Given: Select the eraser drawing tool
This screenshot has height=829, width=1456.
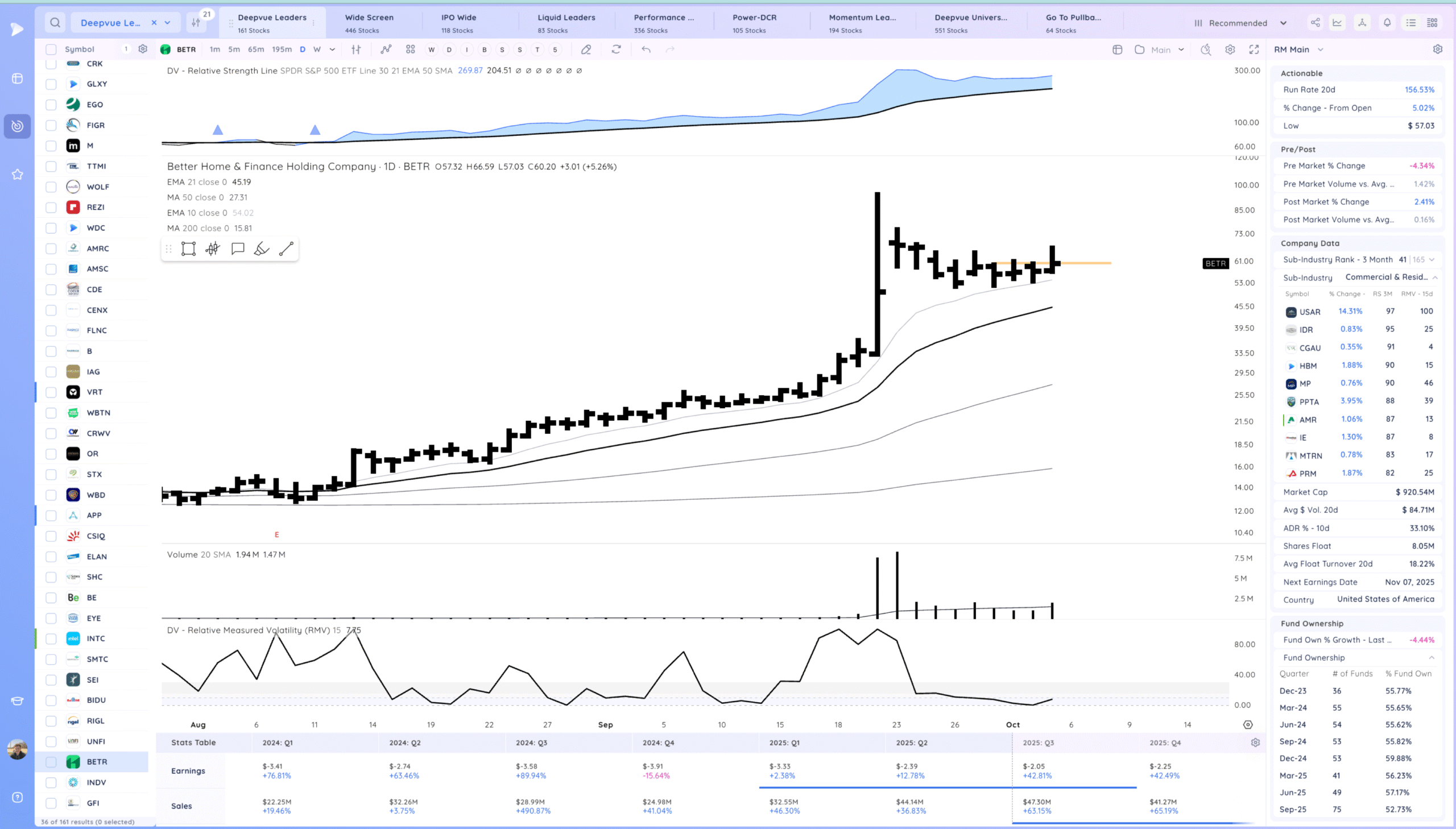Looking at the screenshot, I should [x=586, y=49].
